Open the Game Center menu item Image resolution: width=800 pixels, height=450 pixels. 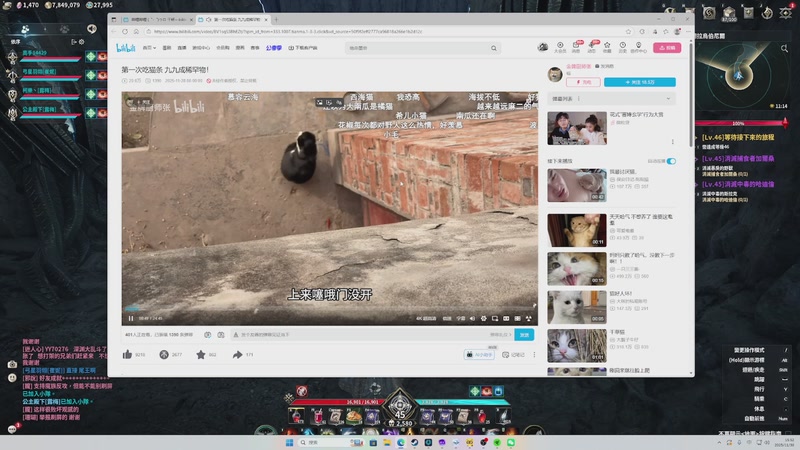point(201,48)
